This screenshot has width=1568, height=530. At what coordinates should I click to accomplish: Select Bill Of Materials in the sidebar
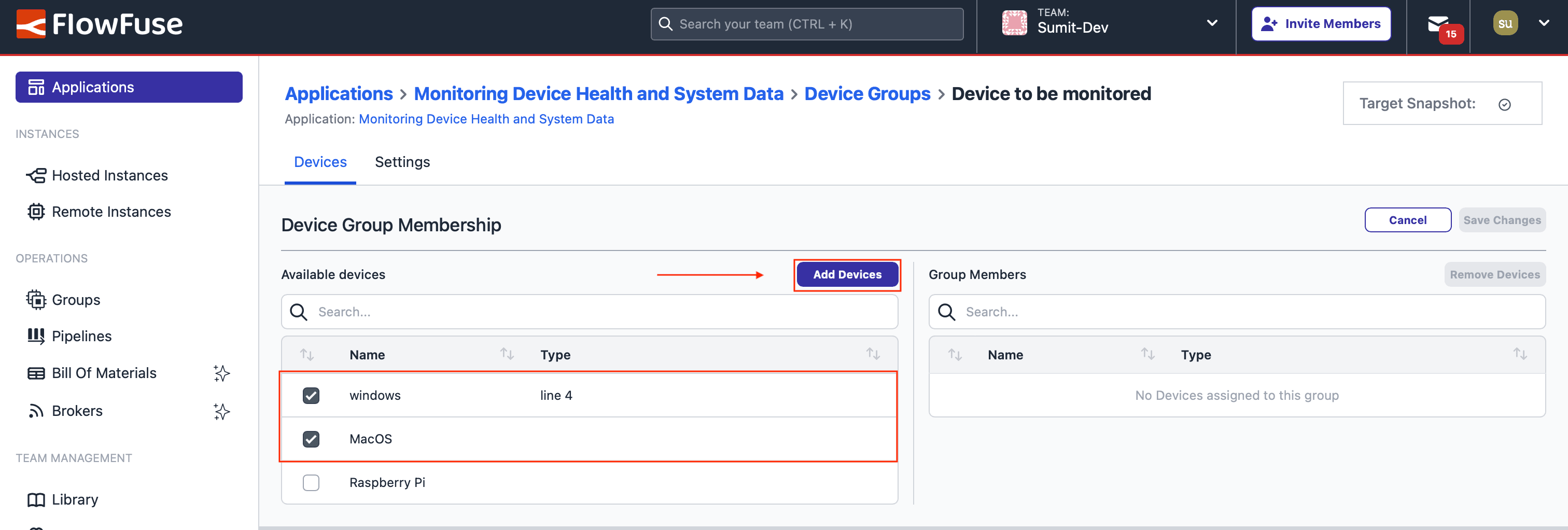point(104,373)
